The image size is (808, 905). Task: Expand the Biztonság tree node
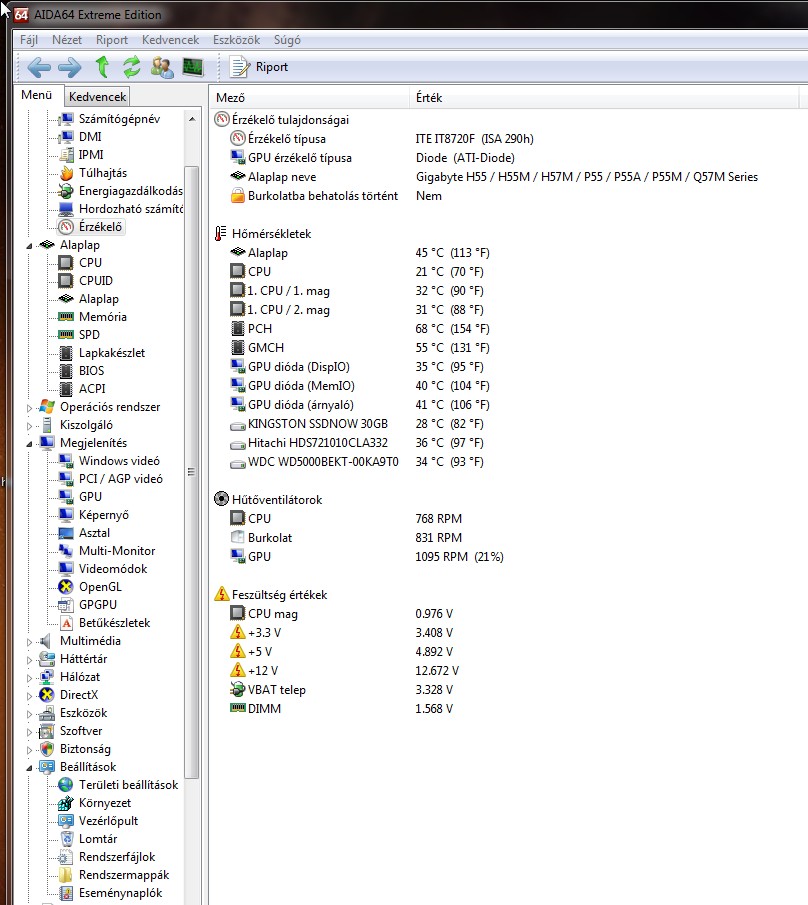click(29, 750)
